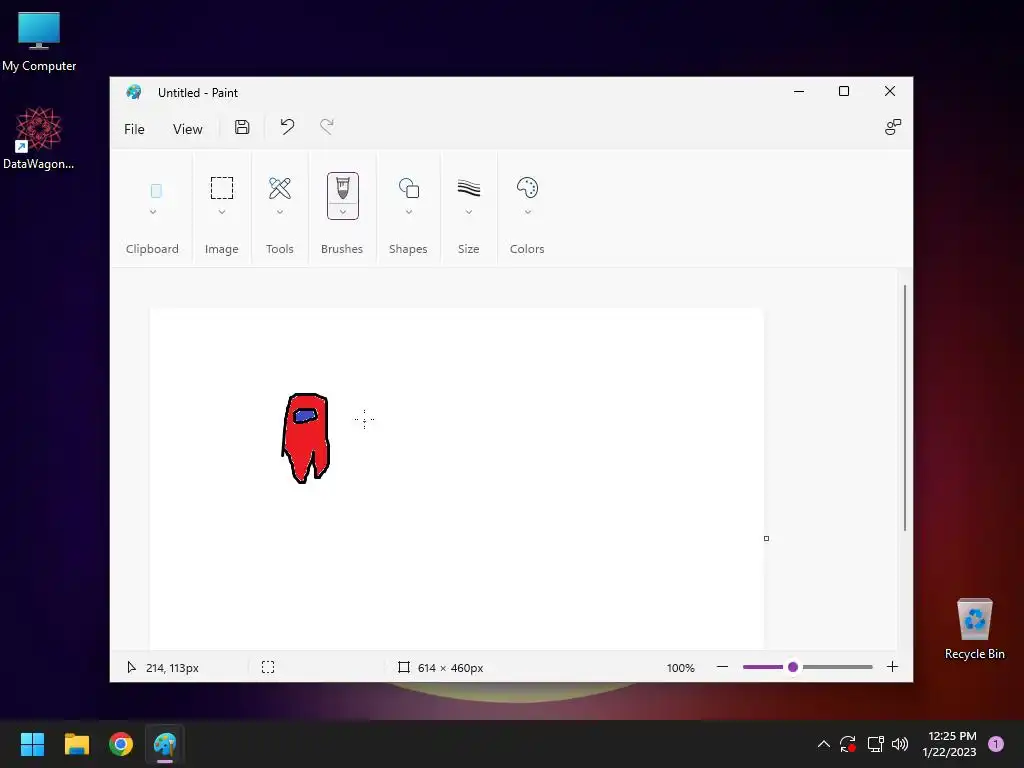Expand the Brushes dropdown chevron
Image resolution: width=1024 pixels, height=768 pixels.
[x=343, y=212]
